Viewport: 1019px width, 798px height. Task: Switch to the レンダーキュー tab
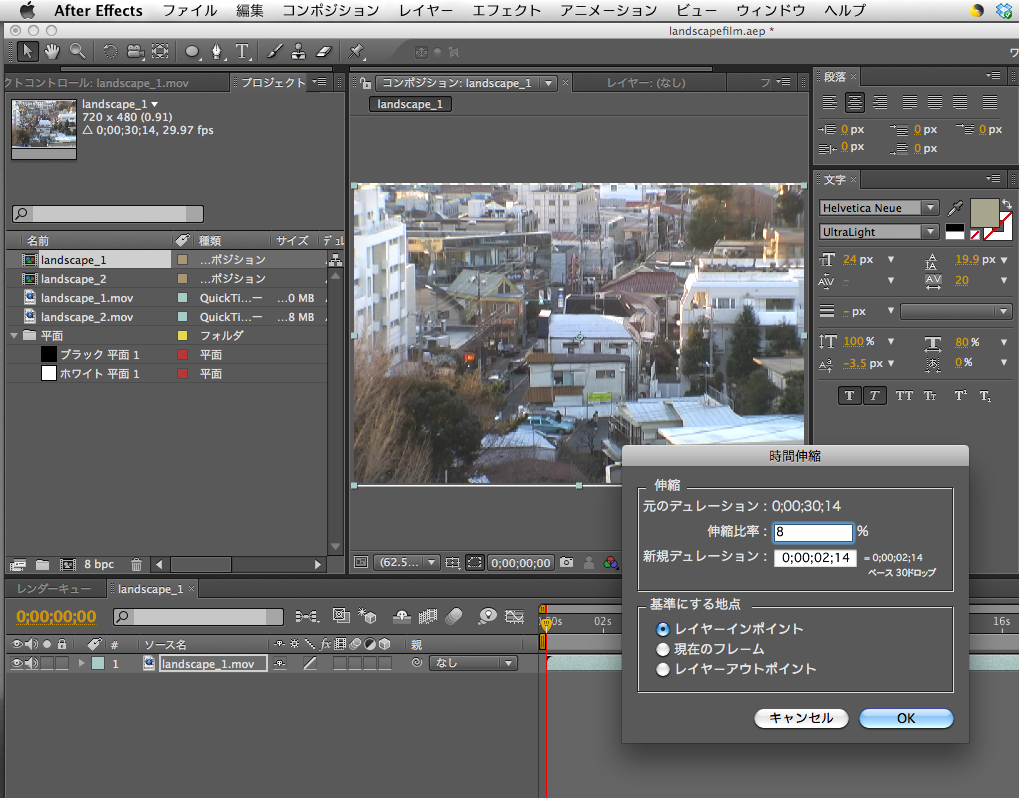[54, 589]
